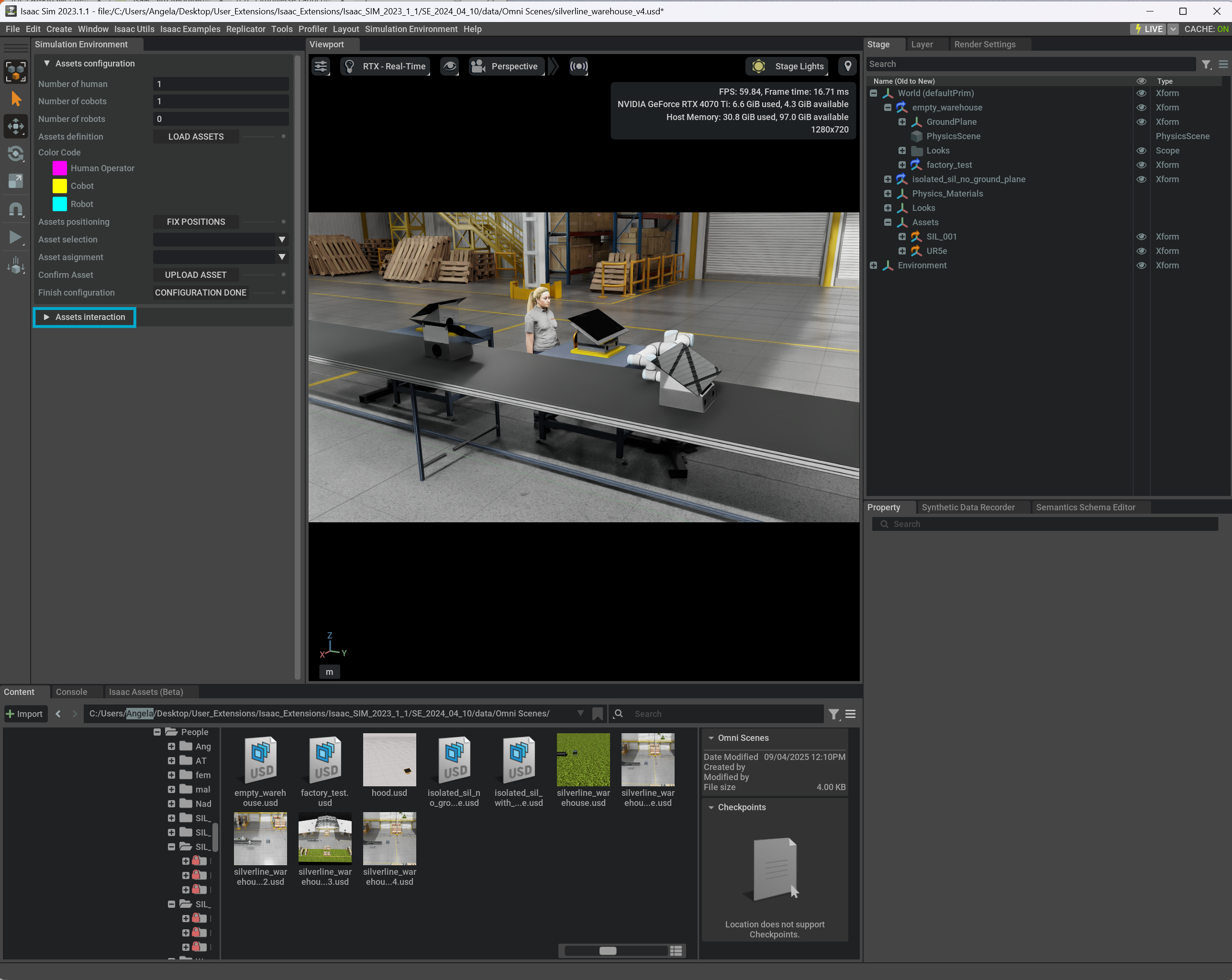Select the Move tool in left toolbar
This screenshot has height=980, width=1232.
pos(15,126)
